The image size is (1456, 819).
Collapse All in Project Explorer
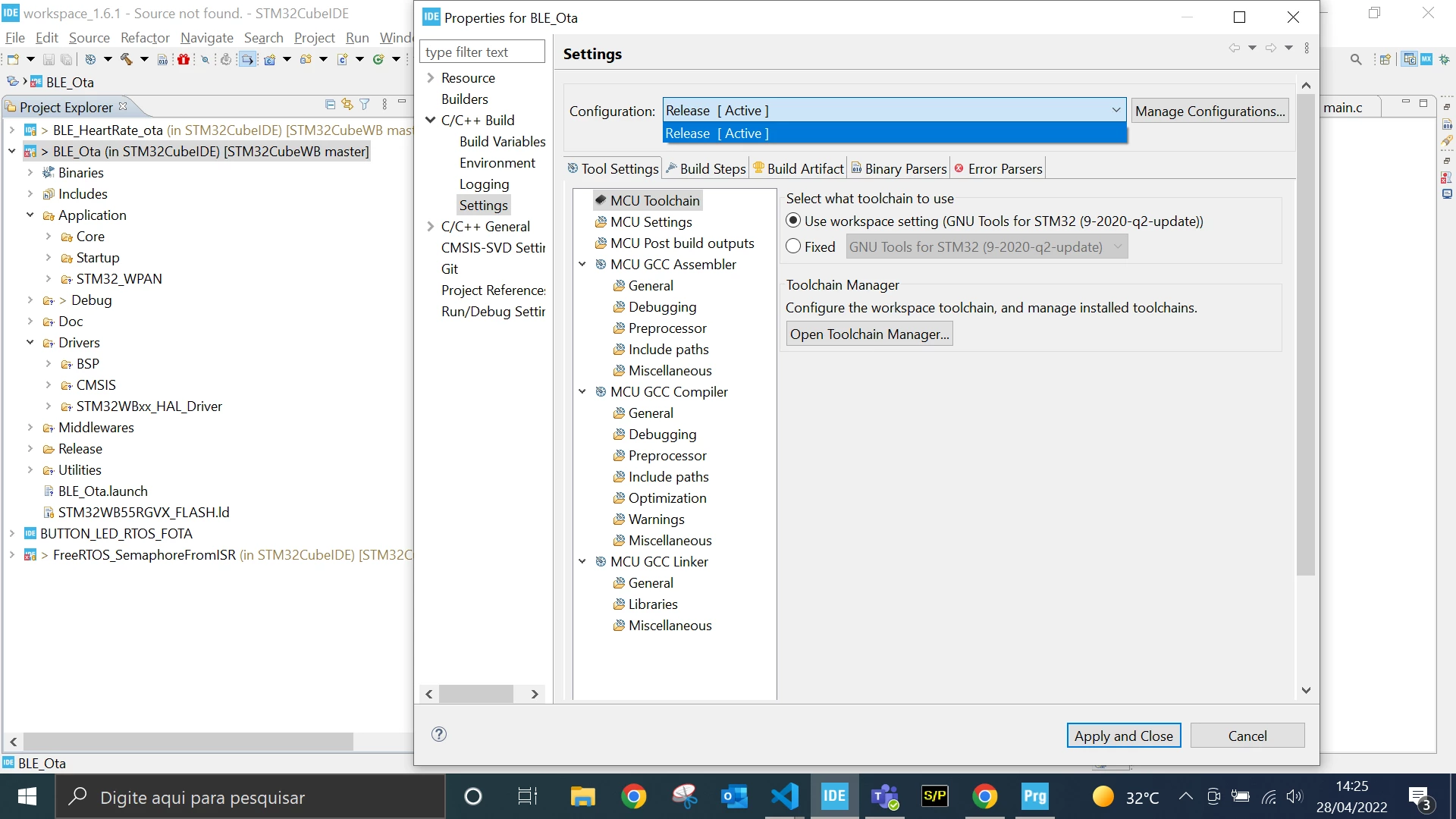click(x=330, y=105)
